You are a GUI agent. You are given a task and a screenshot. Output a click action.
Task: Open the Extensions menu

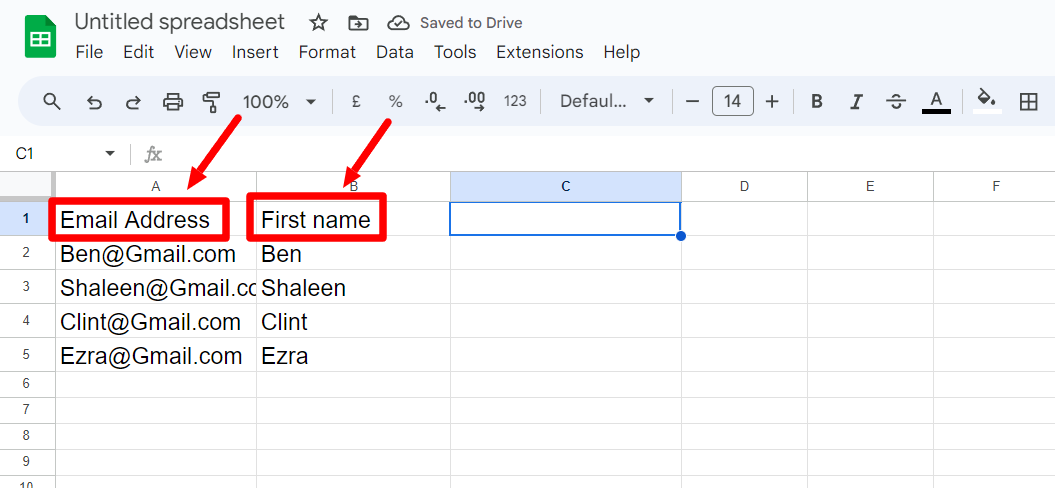coord(540,52)
